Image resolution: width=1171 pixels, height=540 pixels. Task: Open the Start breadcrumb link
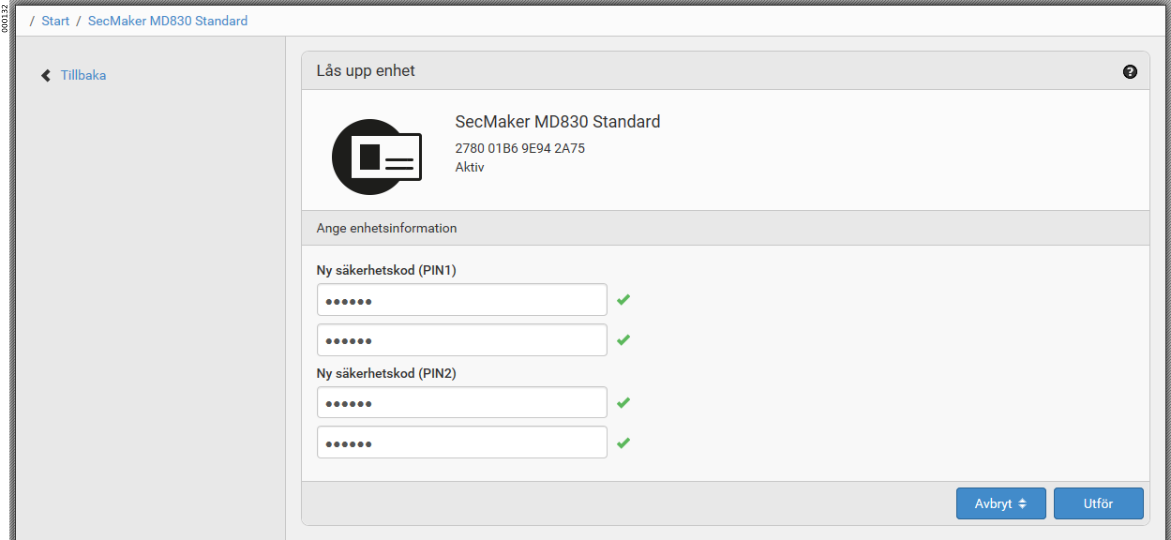(56, 21)
